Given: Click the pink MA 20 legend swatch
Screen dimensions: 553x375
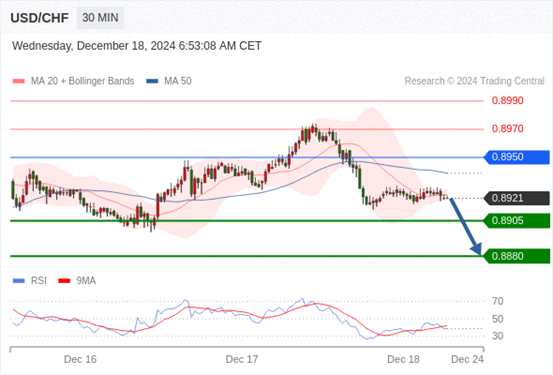Looking at the screenshot, I should (19, 81).
